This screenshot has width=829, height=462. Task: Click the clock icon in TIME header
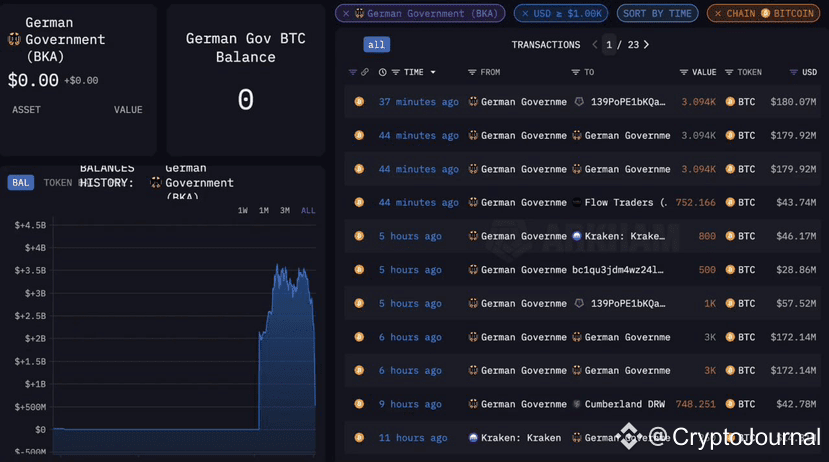[382, 72]
